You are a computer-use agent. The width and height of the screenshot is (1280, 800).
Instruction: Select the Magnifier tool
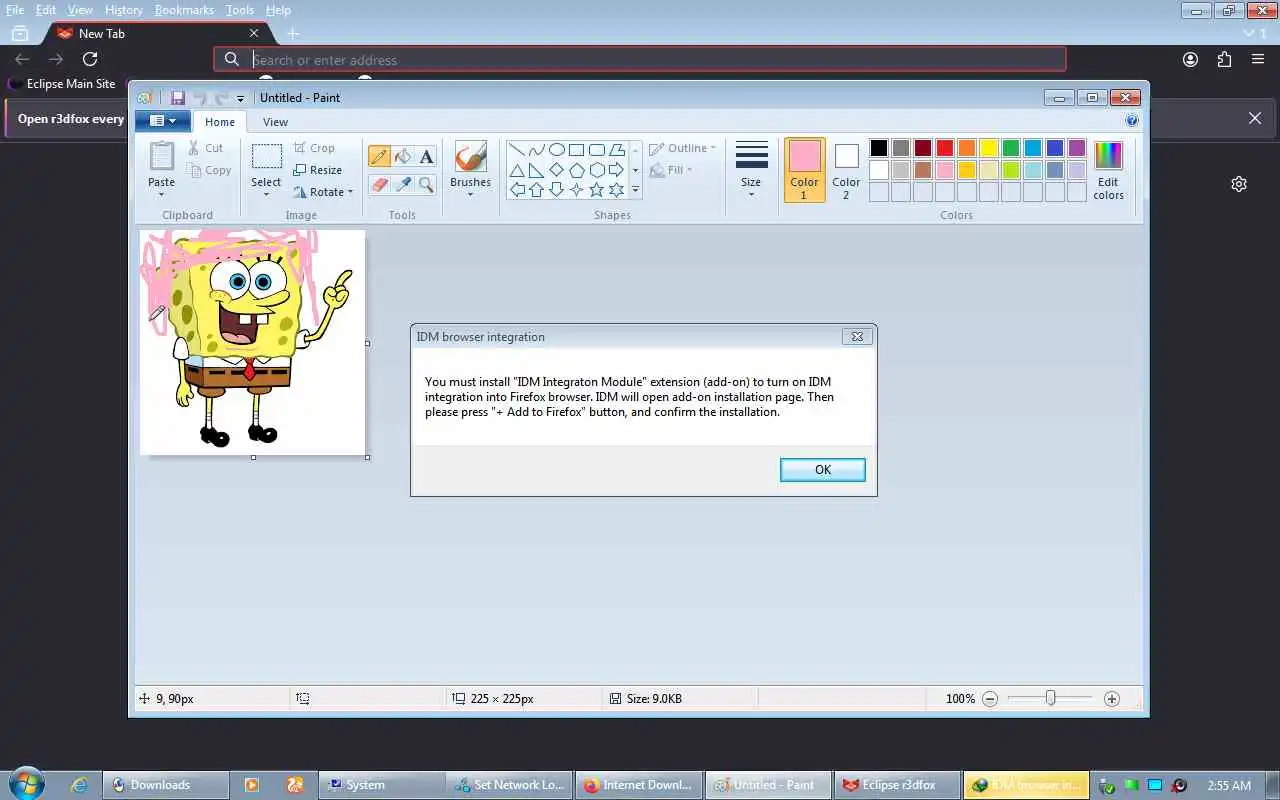427,184
